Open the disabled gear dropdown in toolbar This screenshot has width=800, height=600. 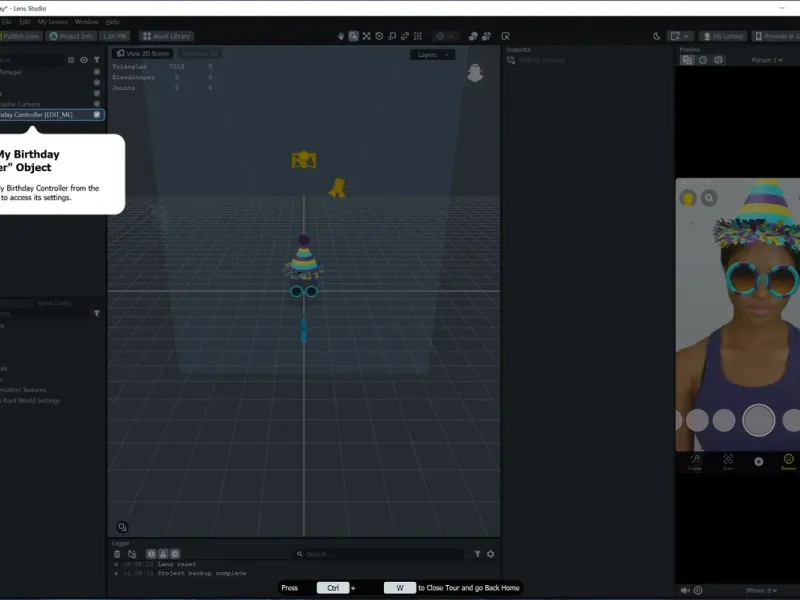[x=444, y=36]
